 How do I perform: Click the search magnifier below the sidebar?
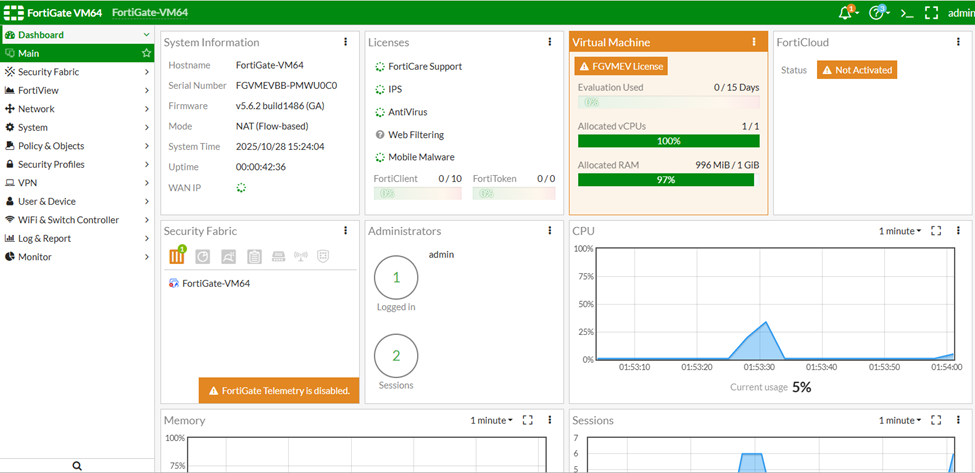[77, 466]
